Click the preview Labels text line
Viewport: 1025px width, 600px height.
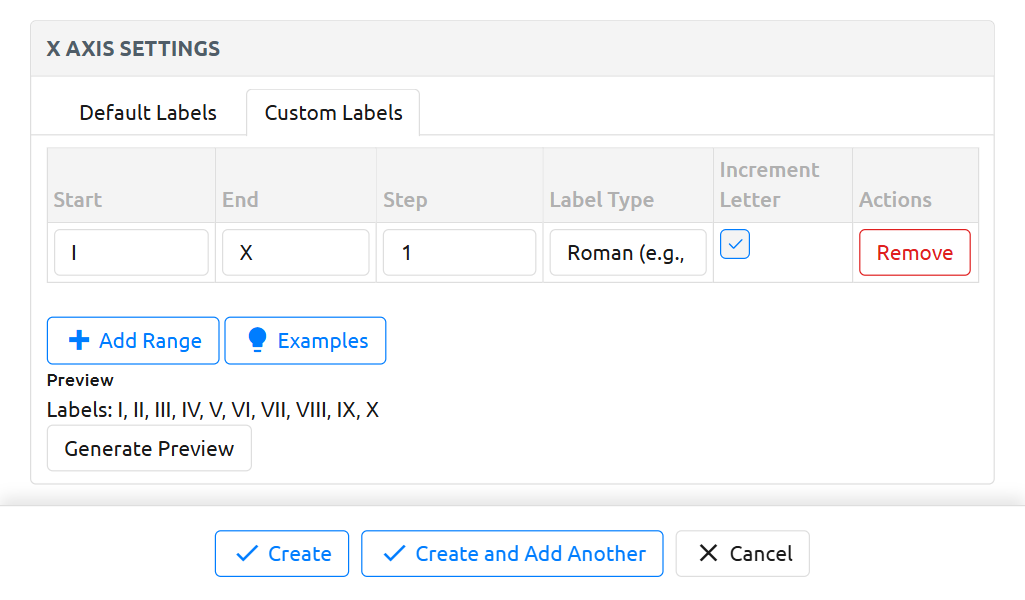click(213, 410)
